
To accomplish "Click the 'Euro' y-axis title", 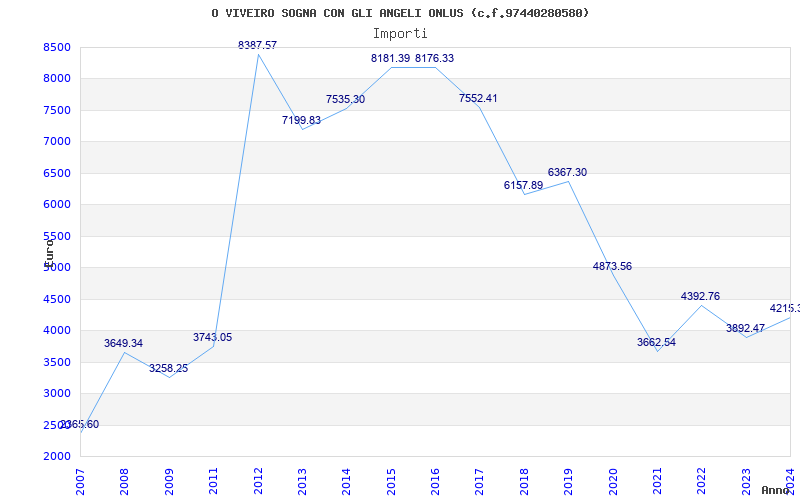I will [49, 254].
